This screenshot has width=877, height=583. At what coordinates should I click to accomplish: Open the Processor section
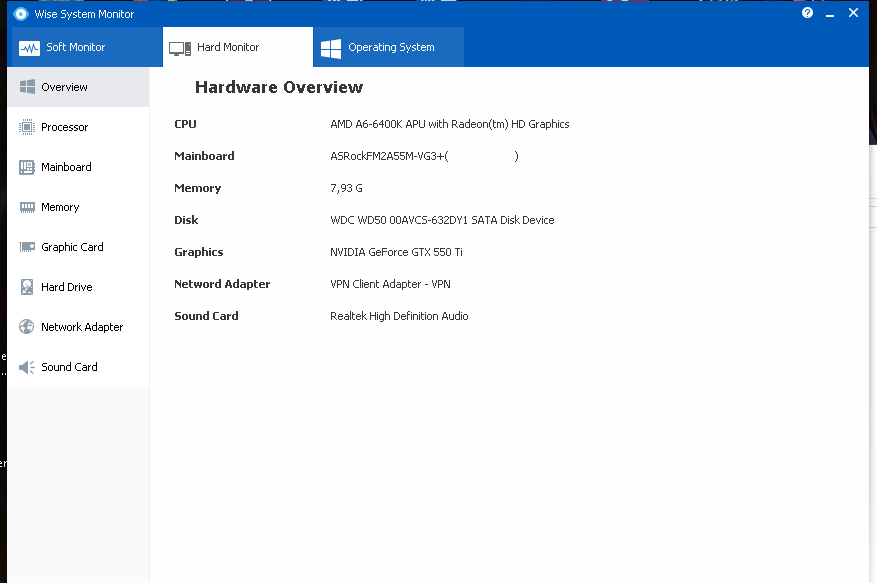78,127
